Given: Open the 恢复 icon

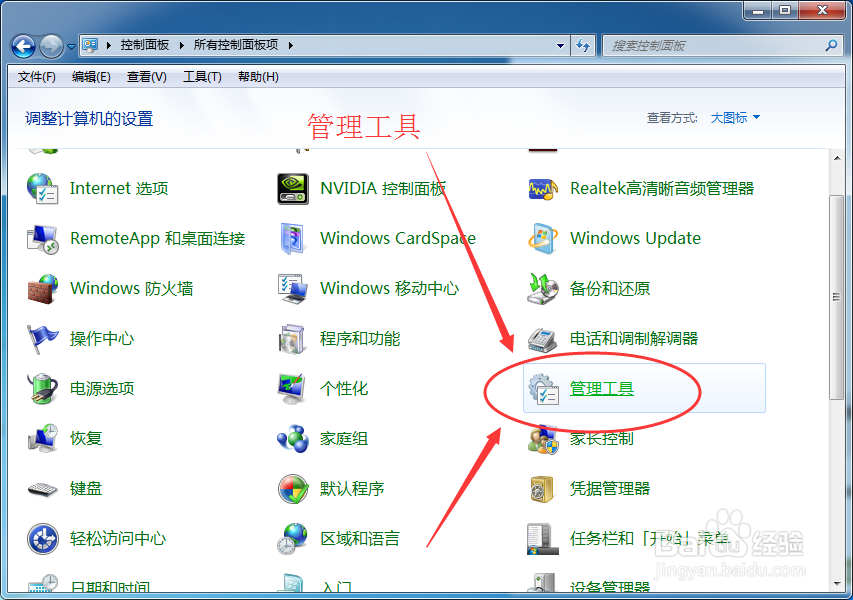Looking at the screenshot, I should (x=43, y=439).
